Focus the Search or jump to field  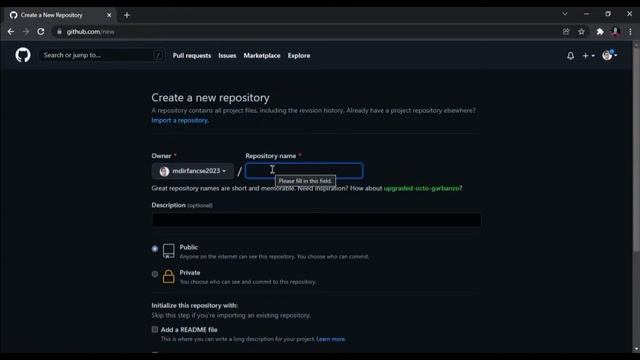pos(101,55)
